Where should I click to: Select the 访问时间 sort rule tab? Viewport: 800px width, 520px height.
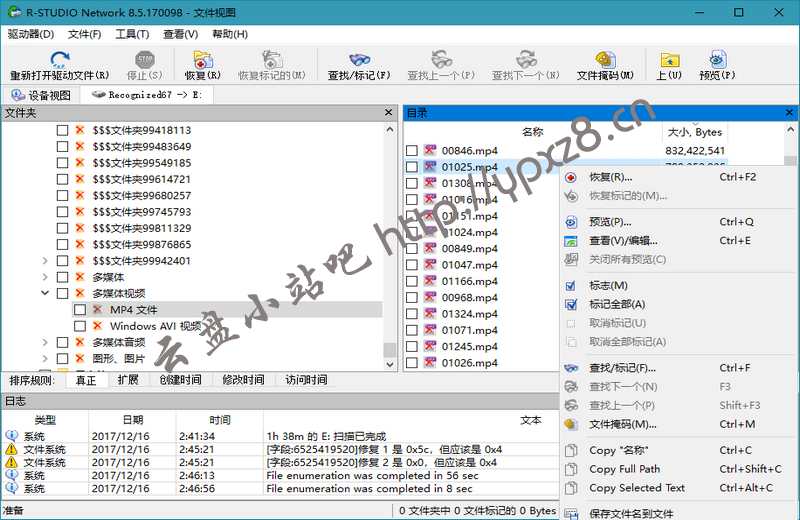pos(306,380)
